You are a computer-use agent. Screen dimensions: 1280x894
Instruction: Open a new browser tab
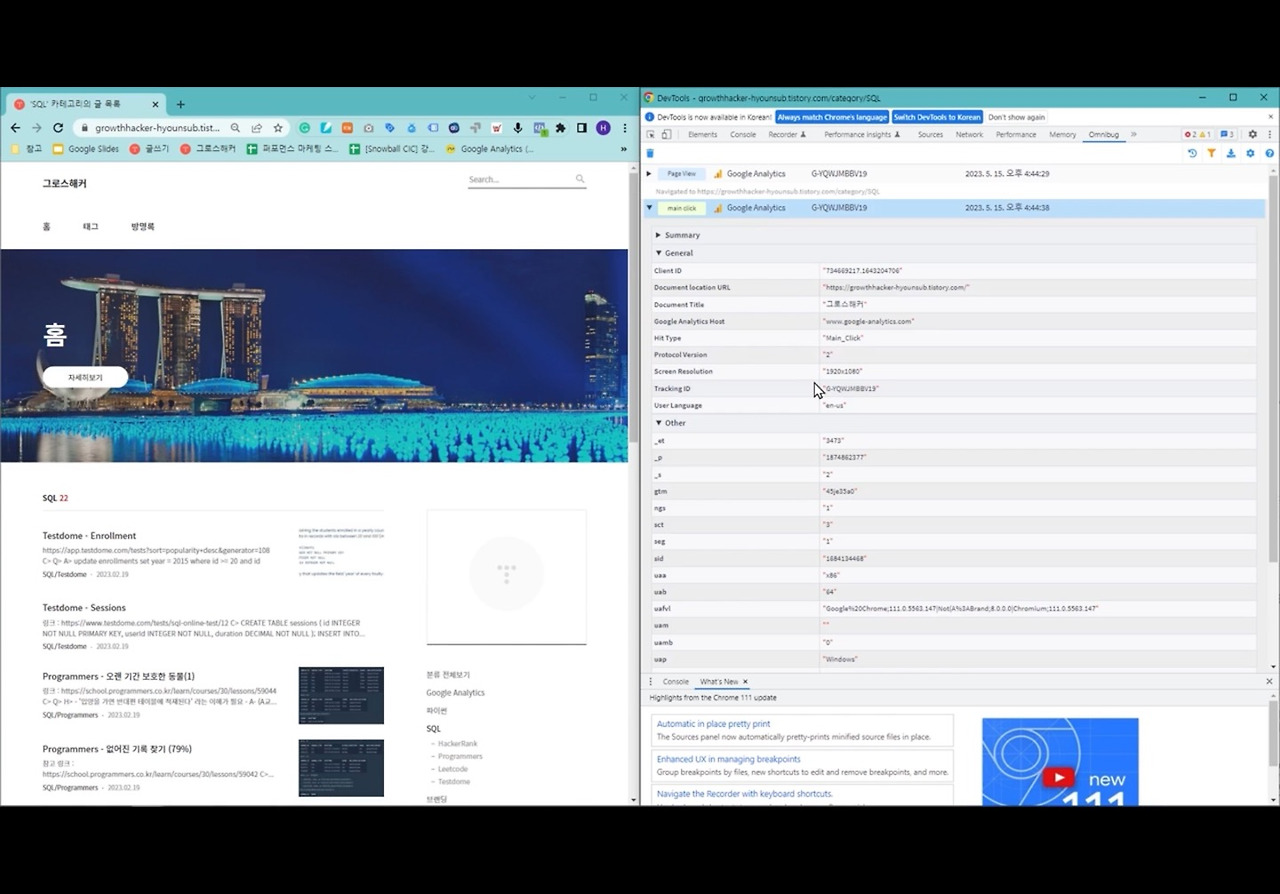coord(181,104)
